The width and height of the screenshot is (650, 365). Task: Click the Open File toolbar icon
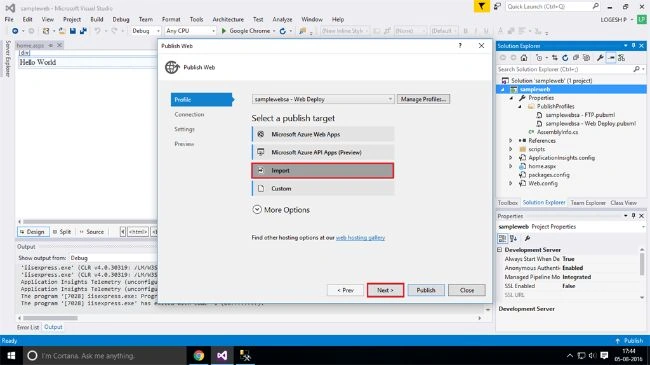[x=62, y=31]
